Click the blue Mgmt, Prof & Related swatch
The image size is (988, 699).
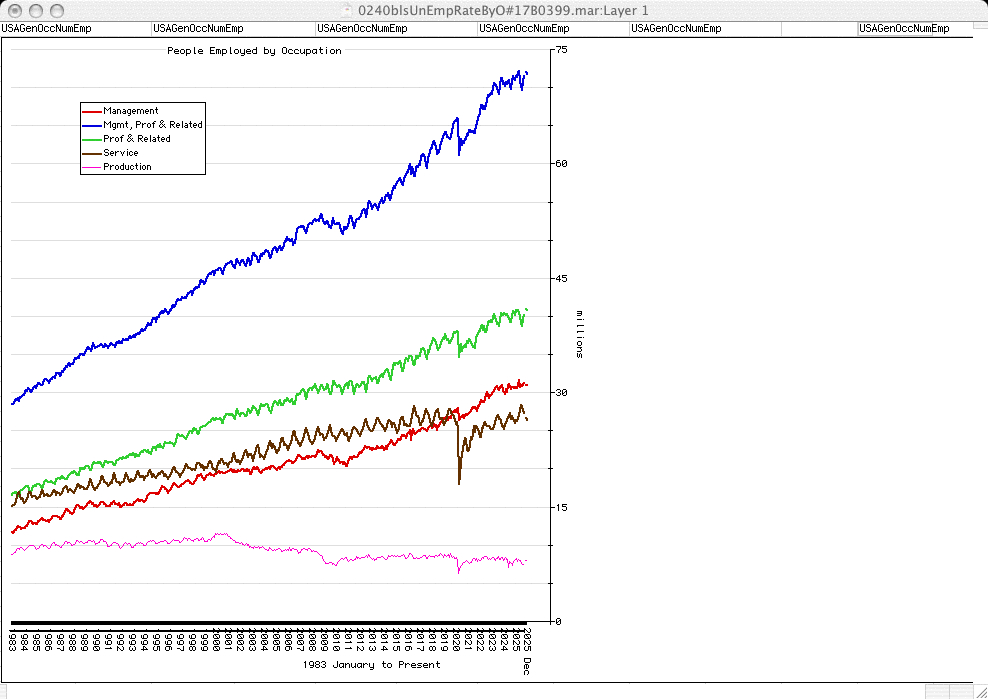coord(92,125)
